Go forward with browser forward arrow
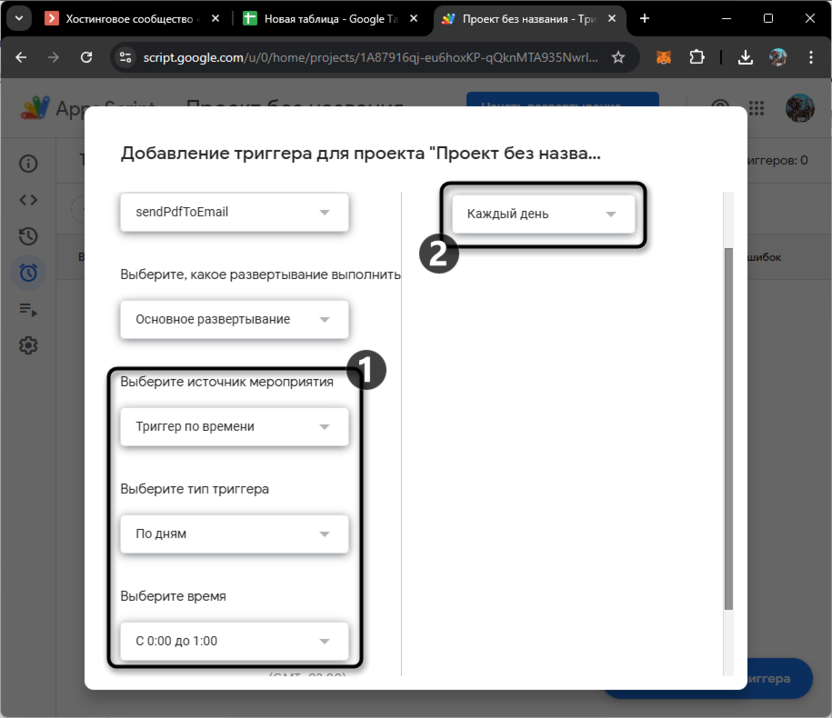The height and width of the screenshot is (718, 832). [x=53, y=57]
